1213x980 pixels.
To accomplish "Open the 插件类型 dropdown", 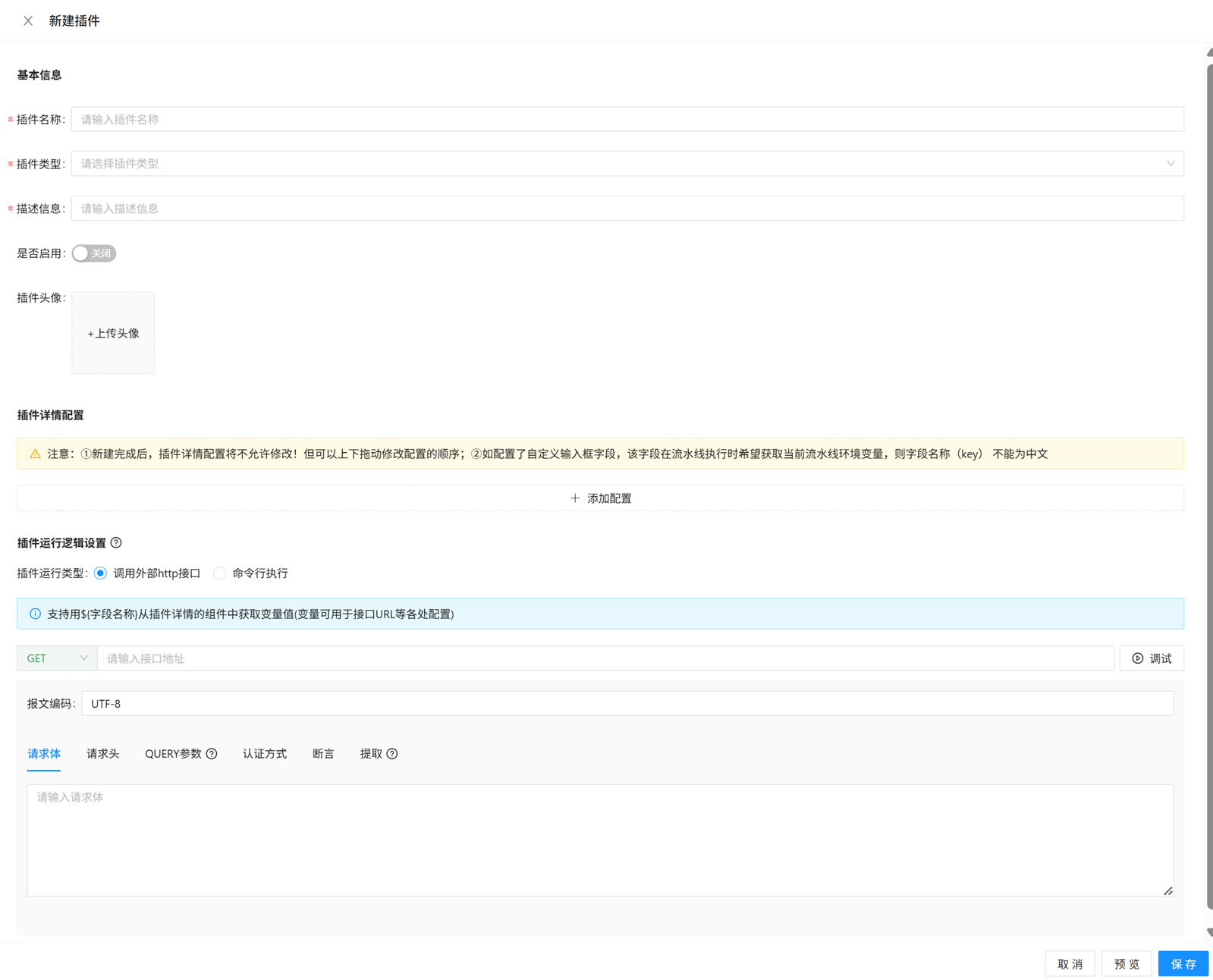I will (627, 164).
